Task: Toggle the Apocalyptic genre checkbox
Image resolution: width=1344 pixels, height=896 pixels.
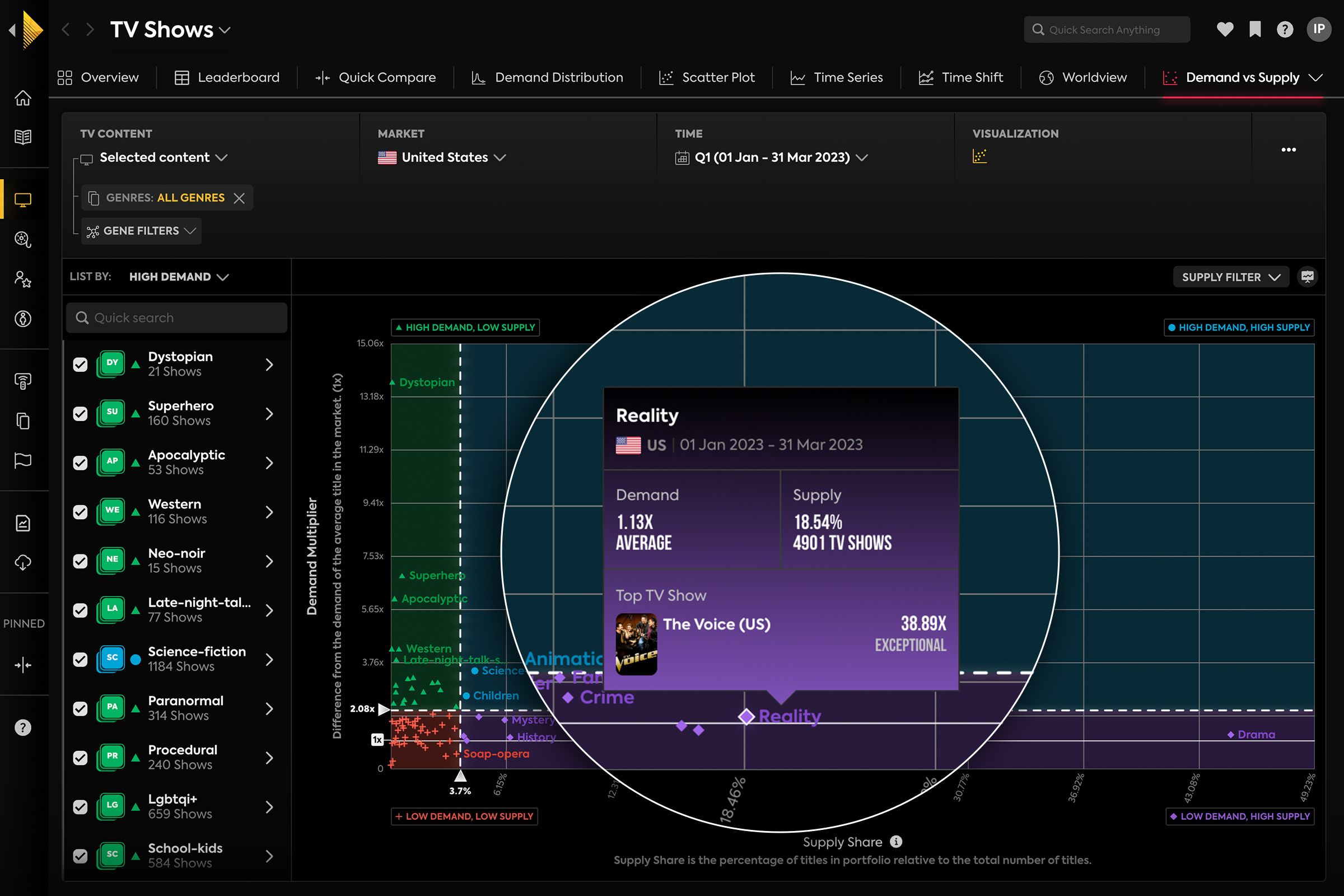Action: pos(81,463)
